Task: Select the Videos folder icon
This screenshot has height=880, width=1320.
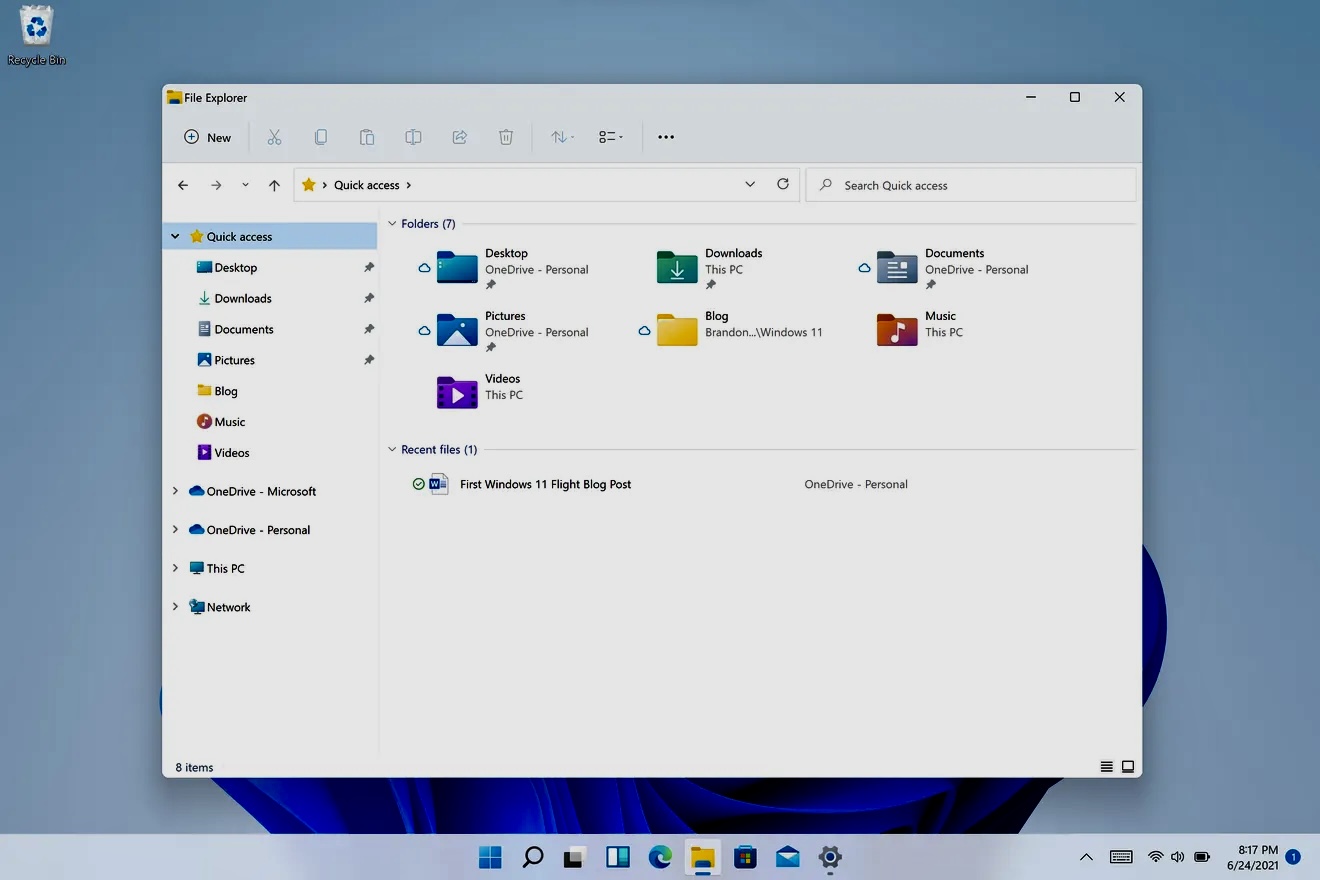Action: [x=457, y=393]
